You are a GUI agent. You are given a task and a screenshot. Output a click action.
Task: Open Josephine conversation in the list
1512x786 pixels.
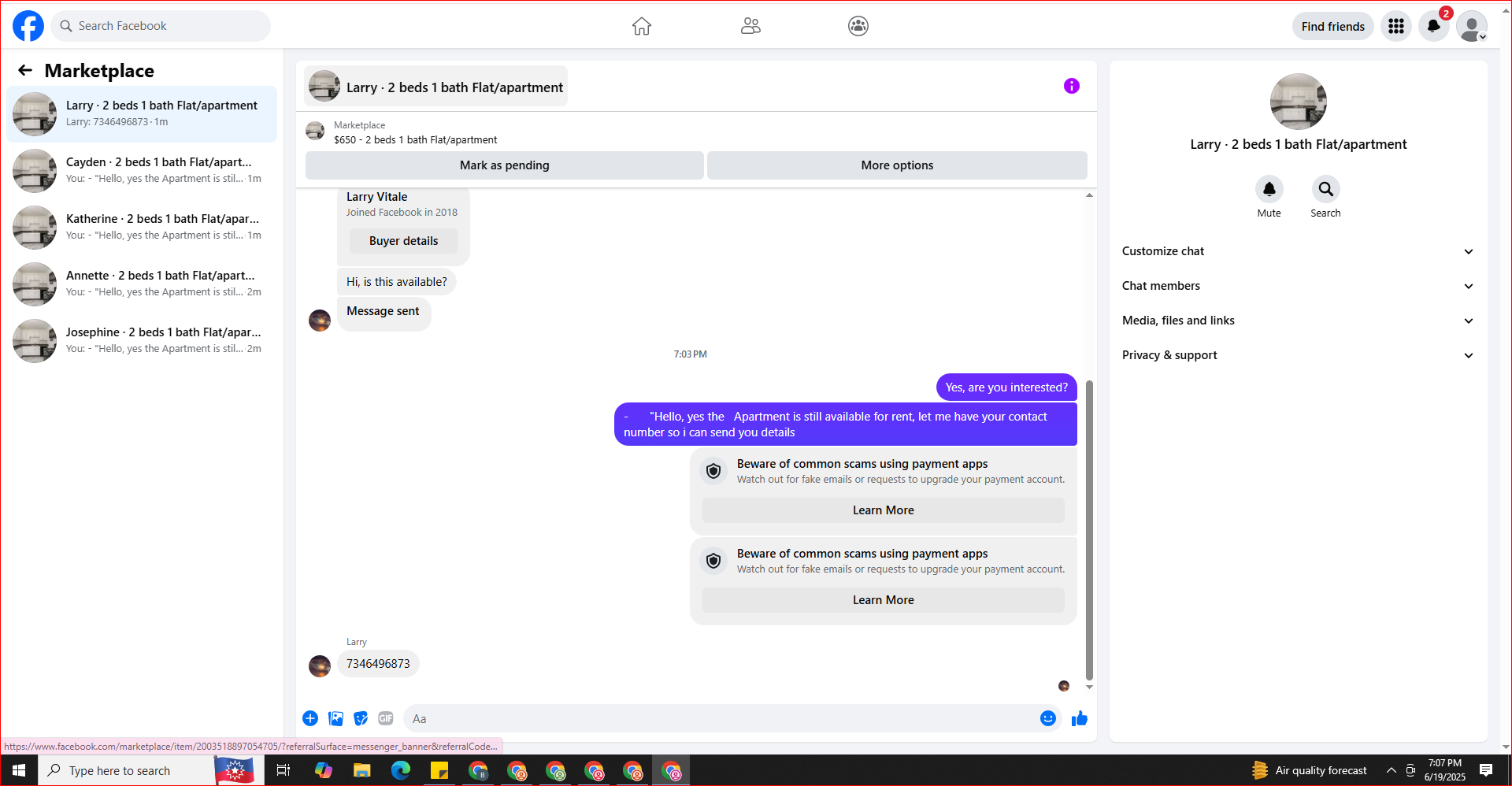coord(142,341)
